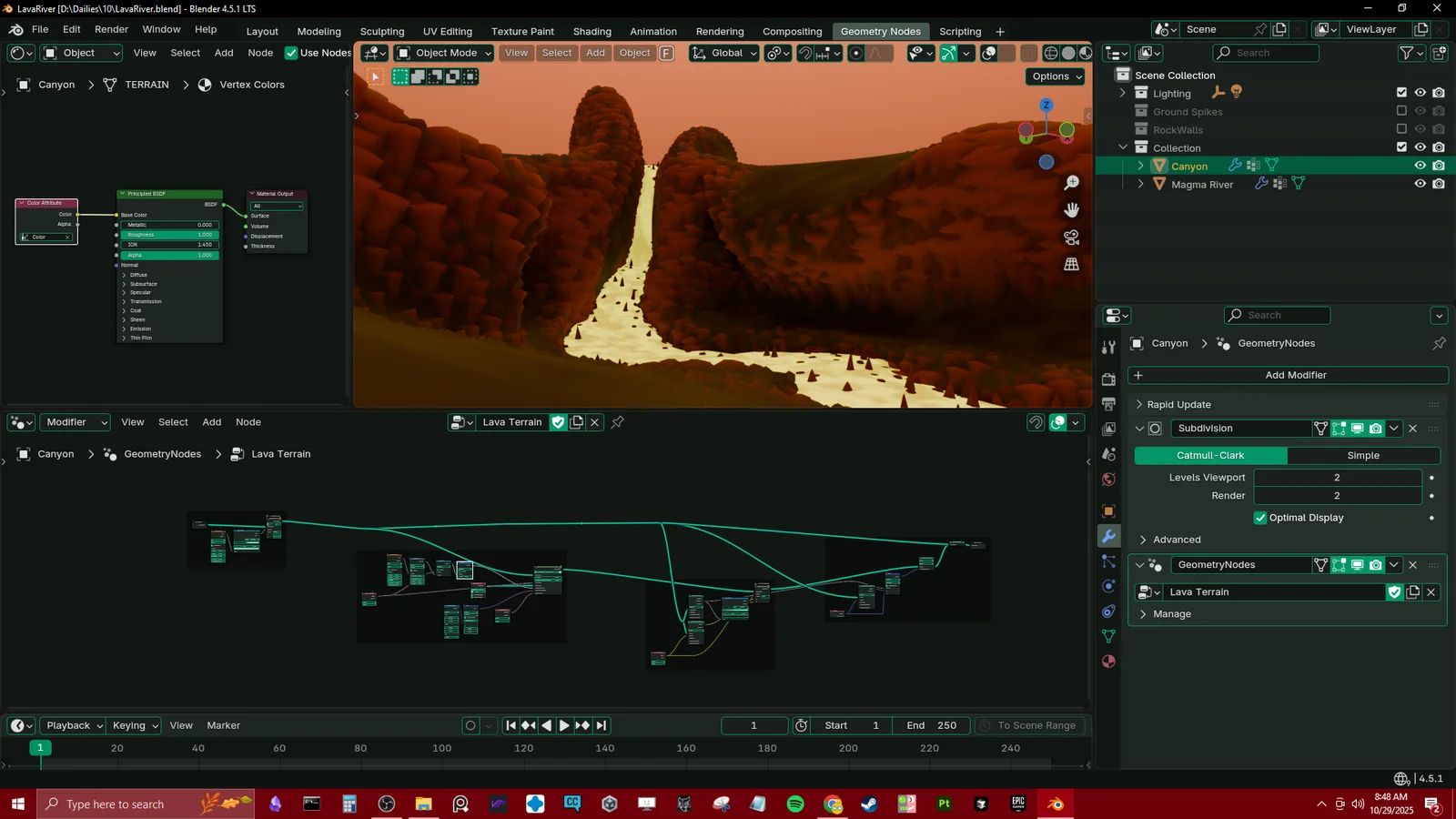Screen dimensions: 1456x819
Task: Click the camera view icon in the viewport sidebar
Action: [1071, 238]
